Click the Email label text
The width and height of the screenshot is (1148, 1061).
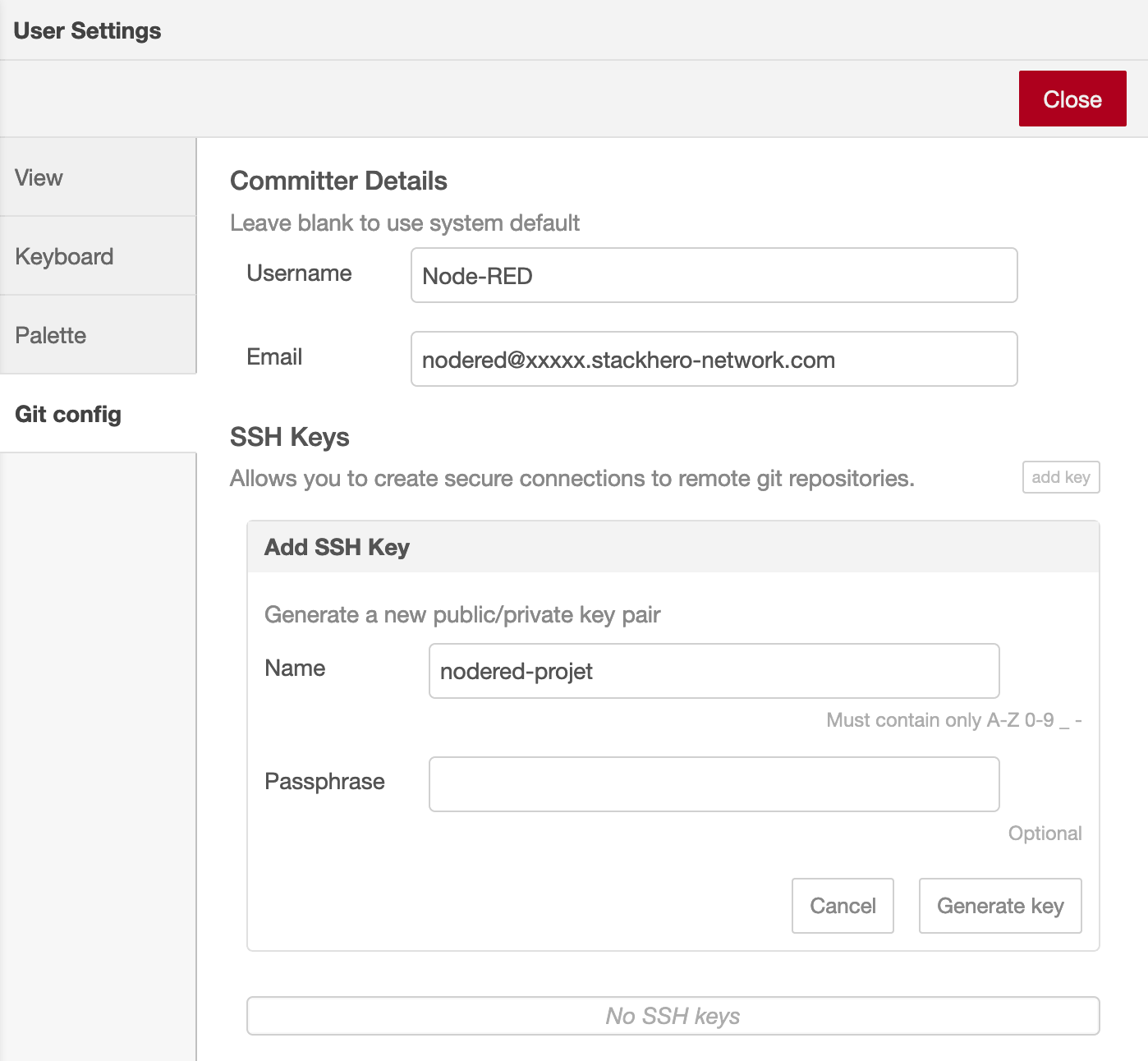274,357
